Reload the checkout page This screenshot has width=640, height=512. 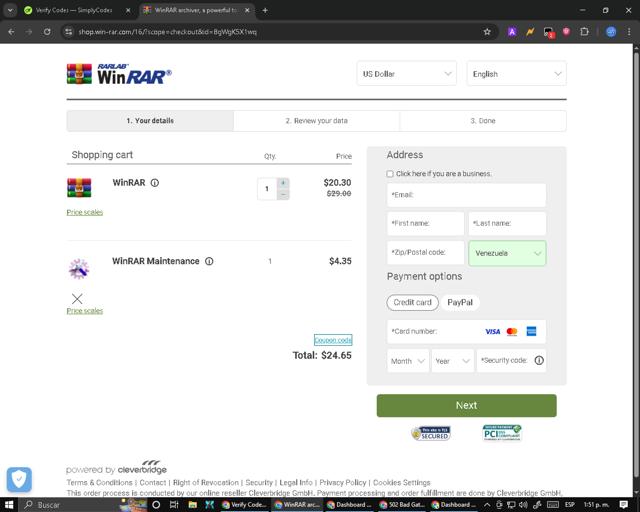coord(47,32)
